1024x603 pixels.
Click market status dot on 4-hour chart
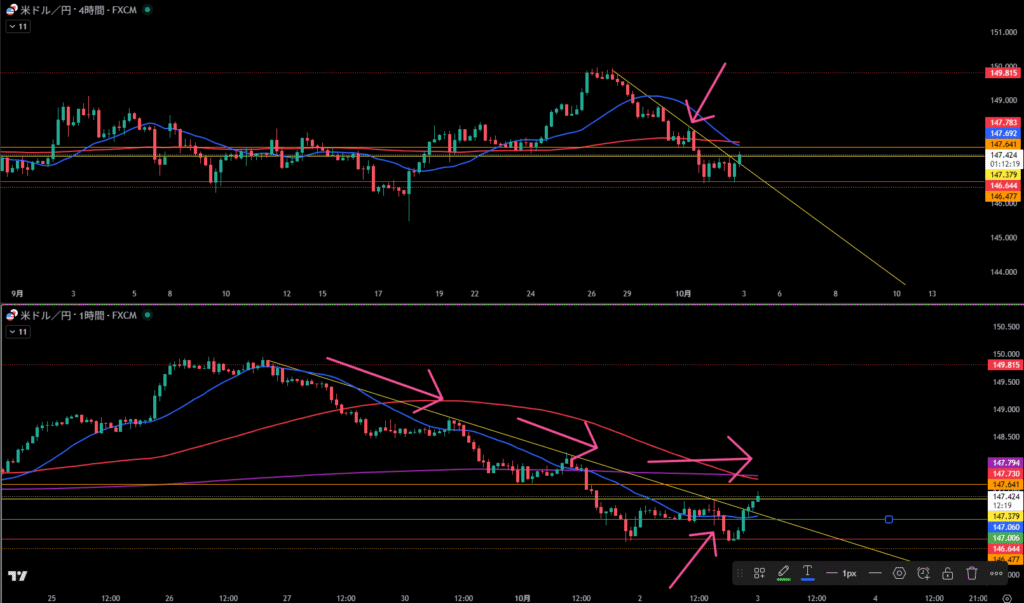tap(147, 9)
